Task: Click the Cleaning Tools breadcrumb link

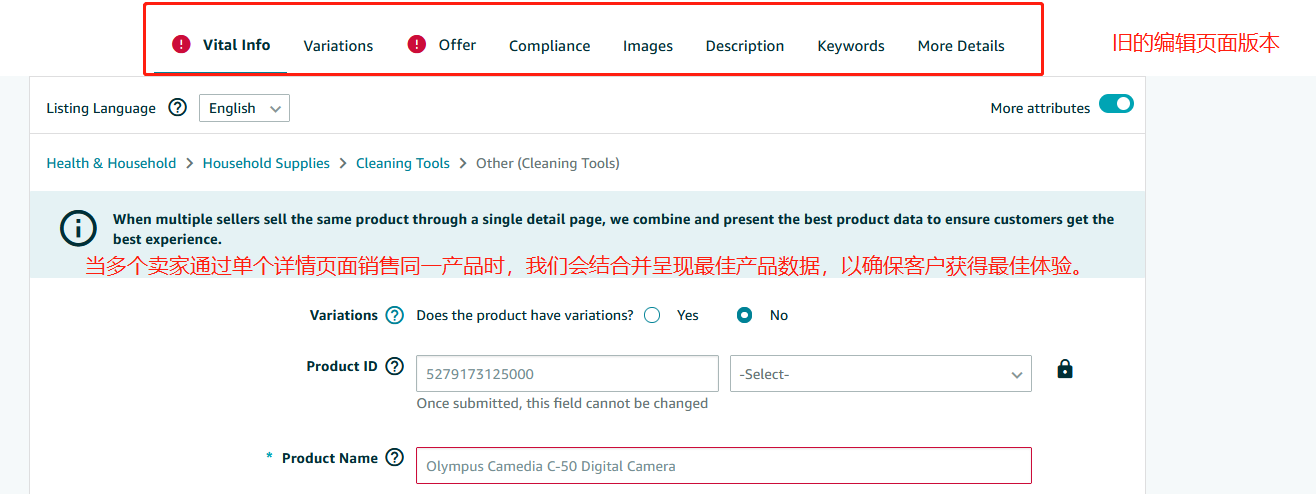Action: [403, 163]
